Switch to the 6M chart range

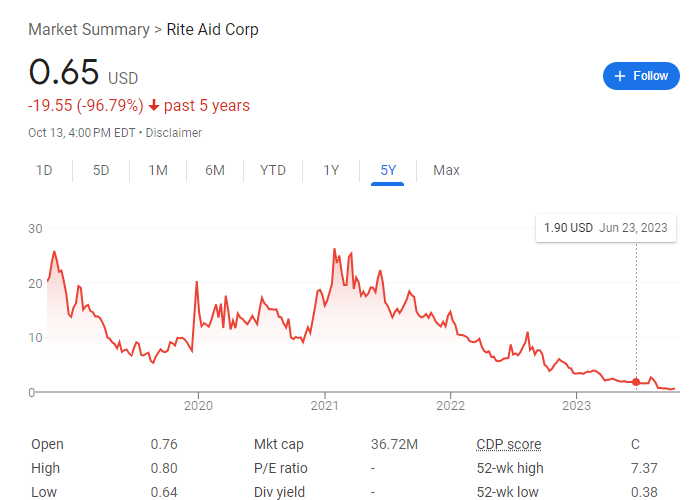pos(215,170)
